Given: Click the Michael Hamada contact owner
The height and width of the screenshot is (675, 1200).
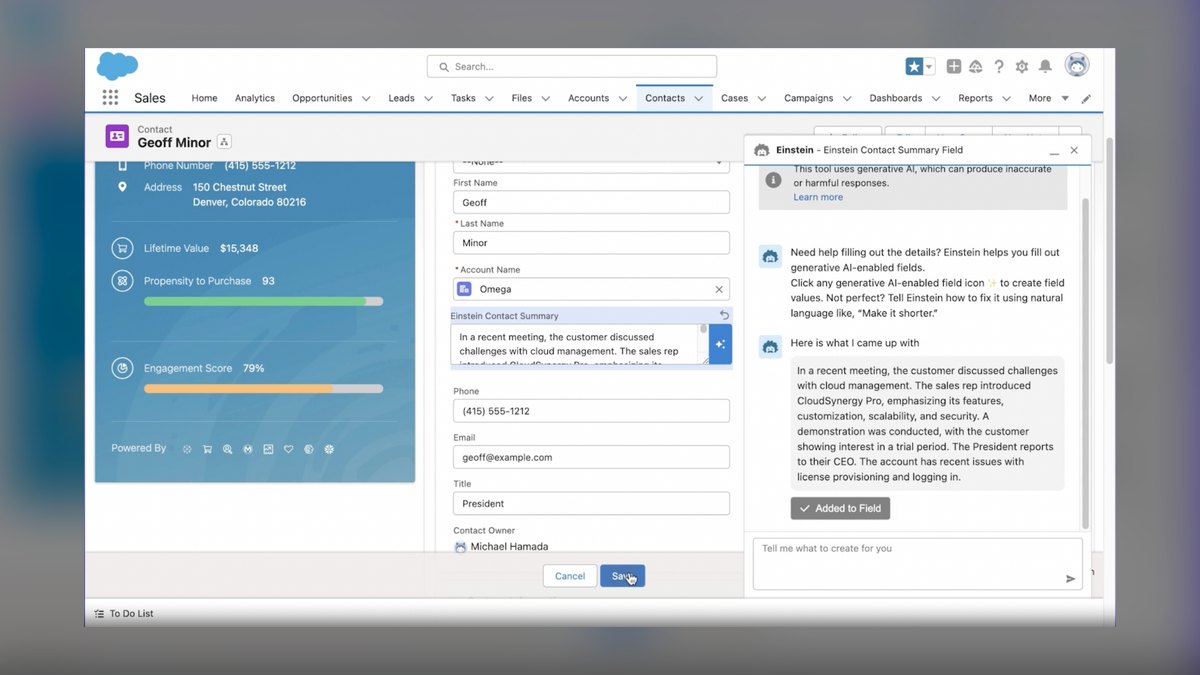Looking at the screenshot, I should (509, 547).
